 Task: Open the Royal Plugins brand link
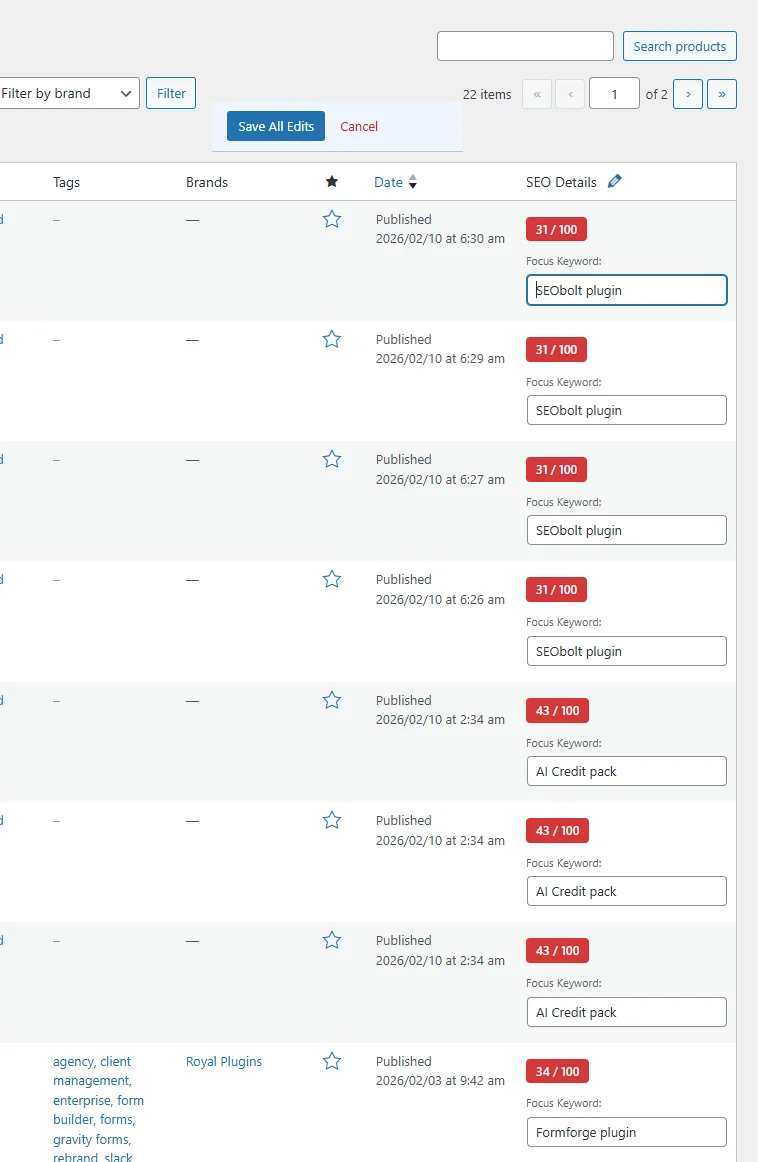[x=223, y=1060]
